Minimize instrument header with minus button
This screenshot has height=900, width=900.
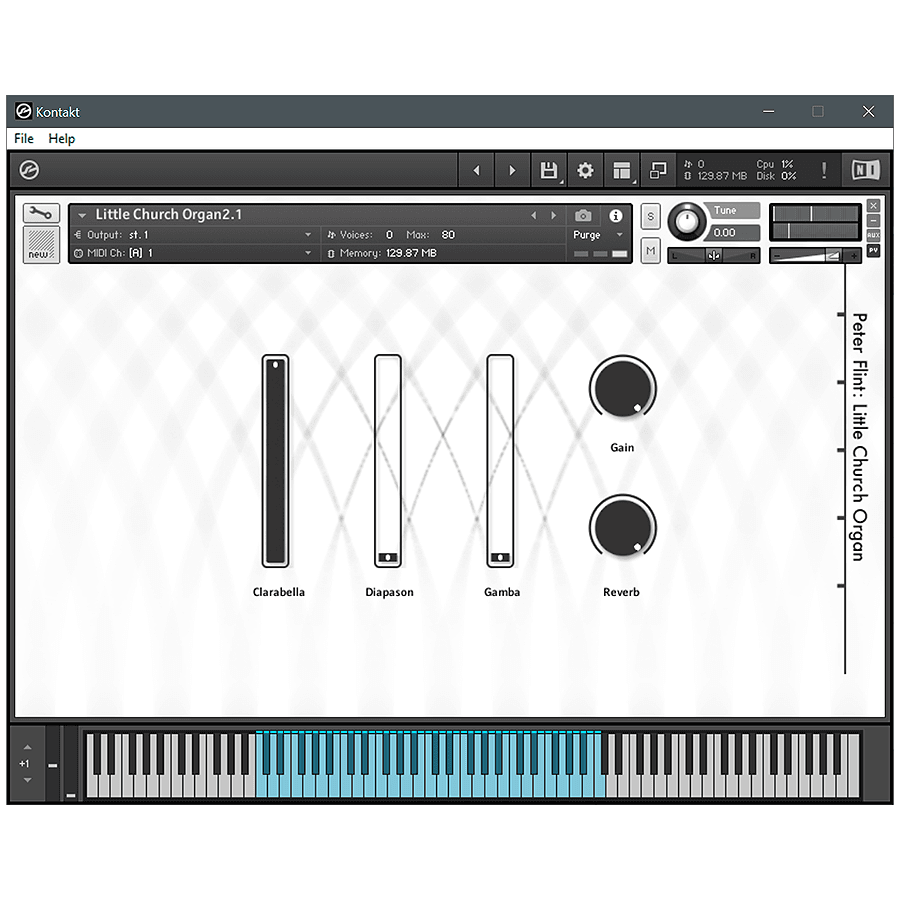click(873, 220)
